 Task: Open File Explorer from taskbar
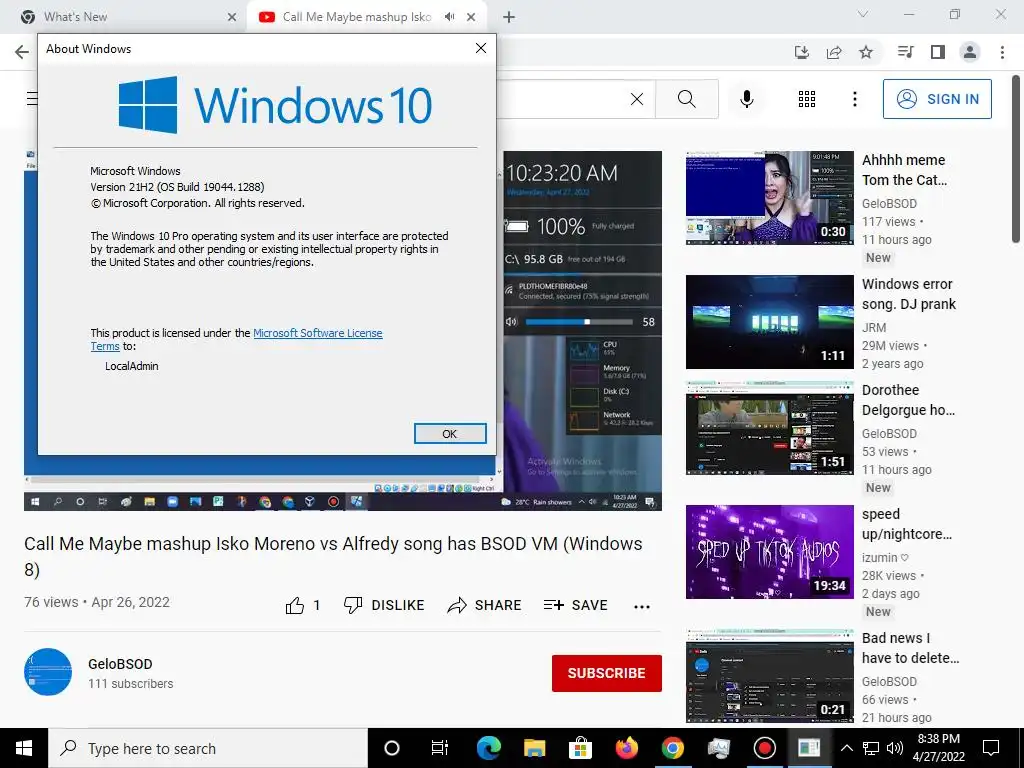click(534, 748)
